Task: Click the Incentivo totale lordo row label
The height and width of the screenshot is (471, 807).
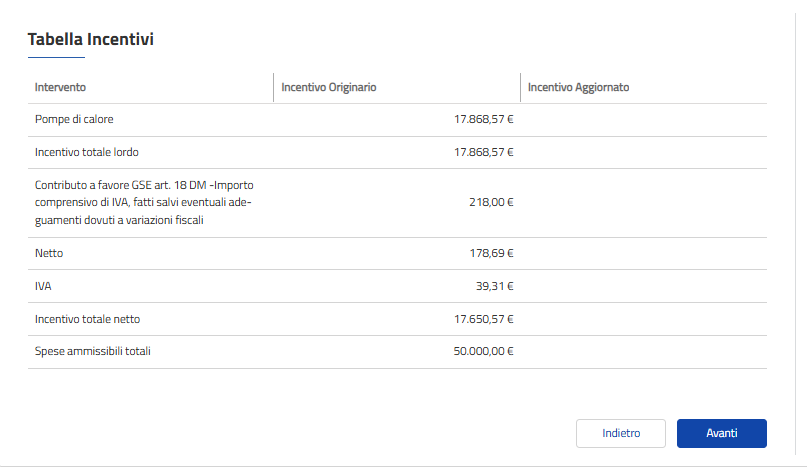Action: [x=86, y=152]
